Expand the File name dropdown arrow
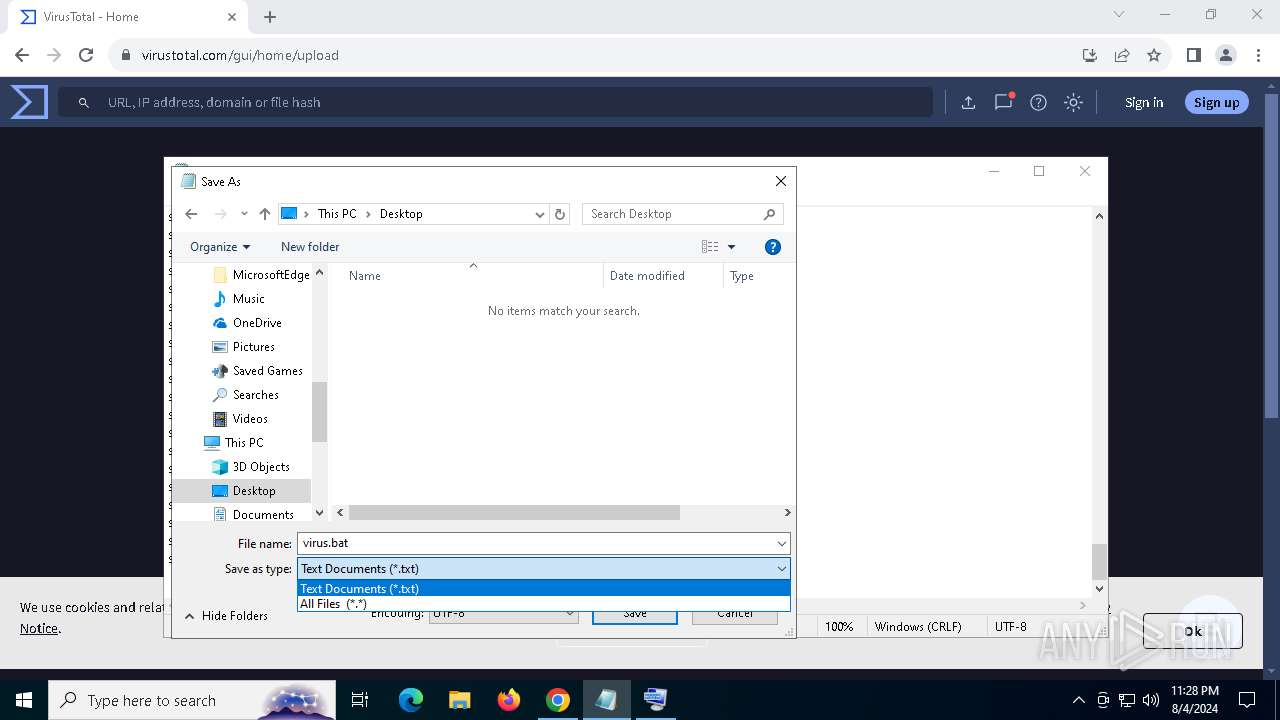1280x720 pixels. 781,544
